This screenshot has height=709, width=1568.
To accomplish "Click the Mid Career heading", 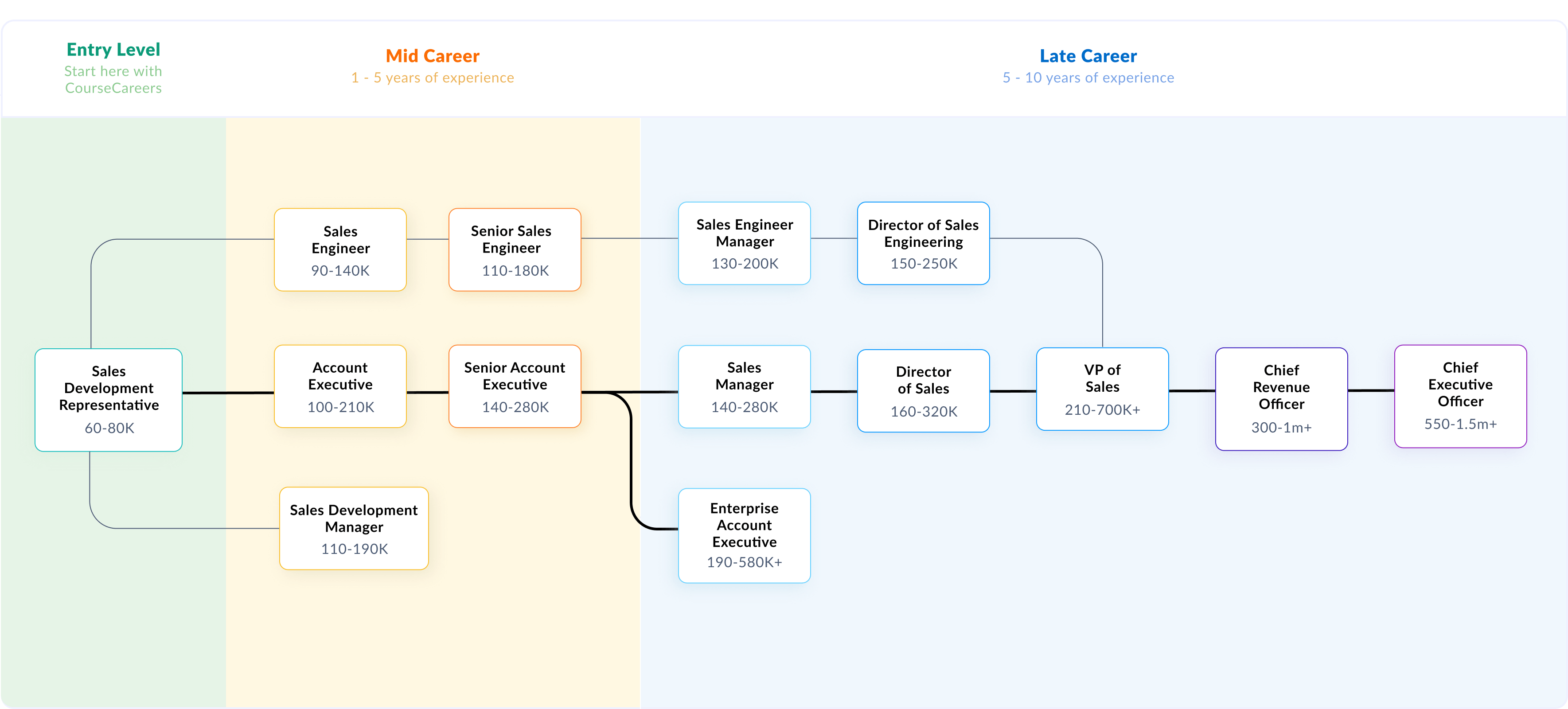I will pos(432,55).
